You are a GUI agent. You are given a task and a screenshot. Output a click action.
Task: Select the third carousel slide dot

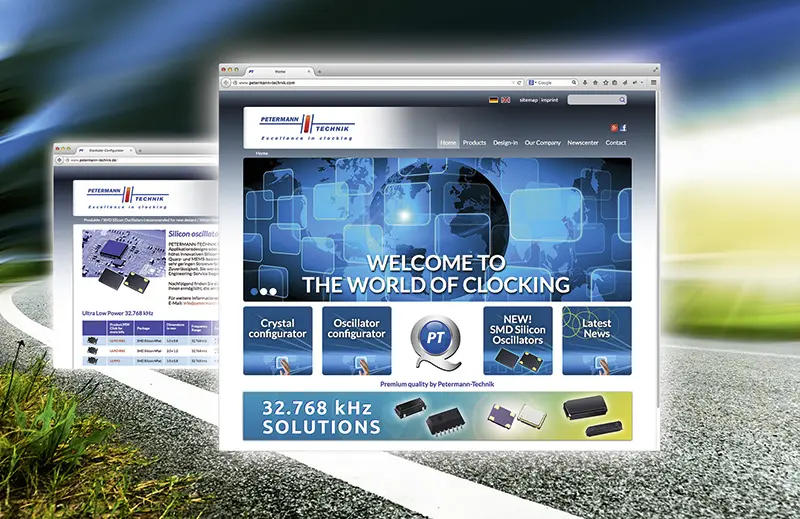273,292
